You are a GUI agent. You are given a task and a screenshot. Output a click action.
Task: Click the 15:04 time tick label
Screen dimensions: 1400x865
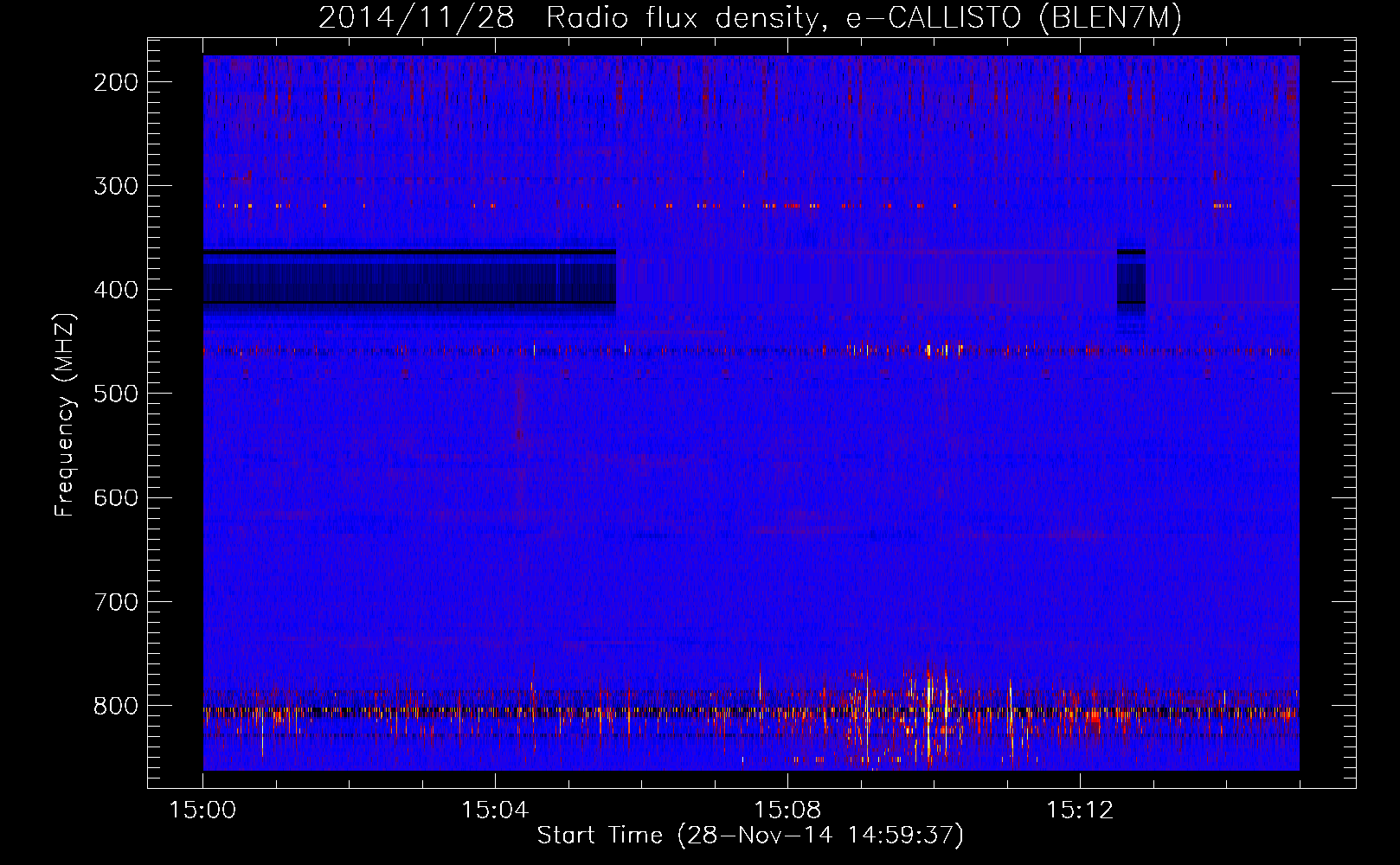(495, 810)
